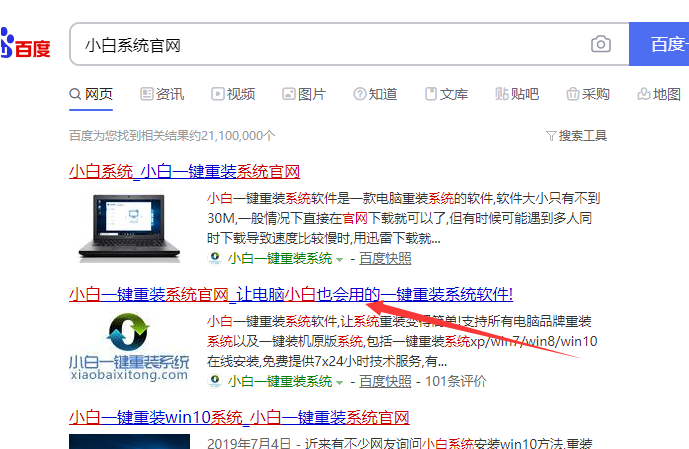Open the 图片 tab
This screenshot has height=449, width=689.
click(304, 94)
